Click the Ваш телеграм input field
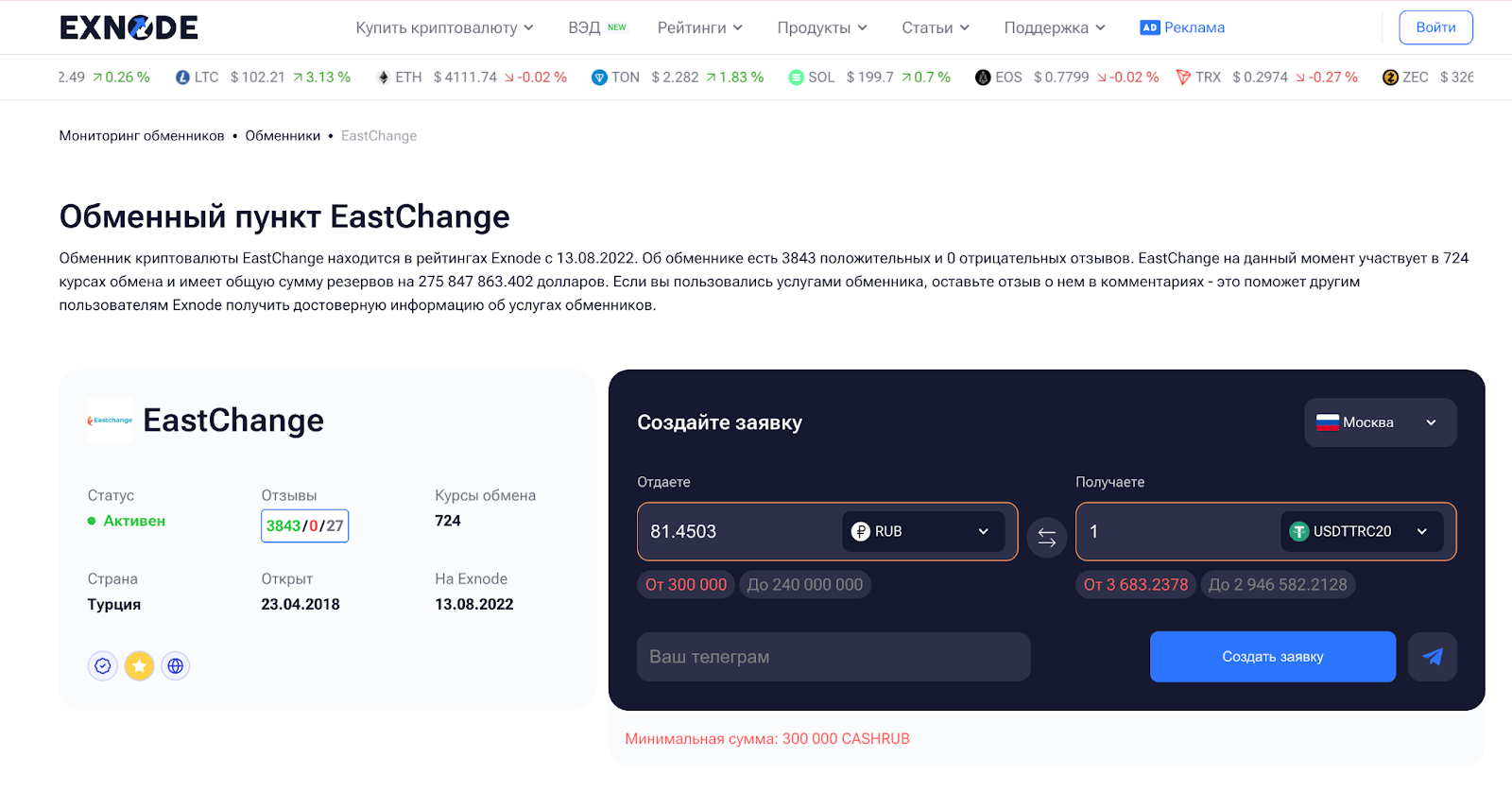This screenshot has width=1512, height=792. pyautogui.click(x=833, y=657)
